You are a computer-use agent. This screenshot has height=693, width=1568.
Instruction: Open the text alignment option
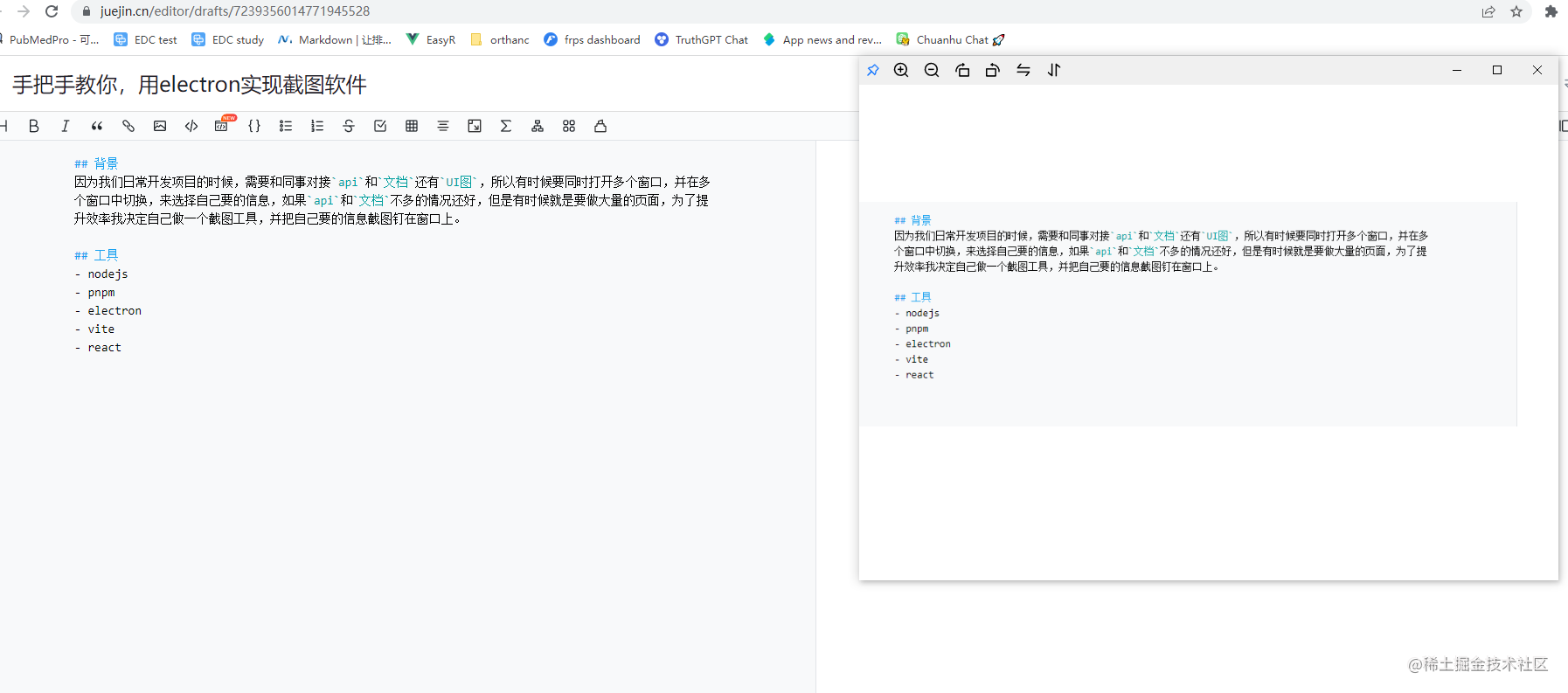point(443,126)
